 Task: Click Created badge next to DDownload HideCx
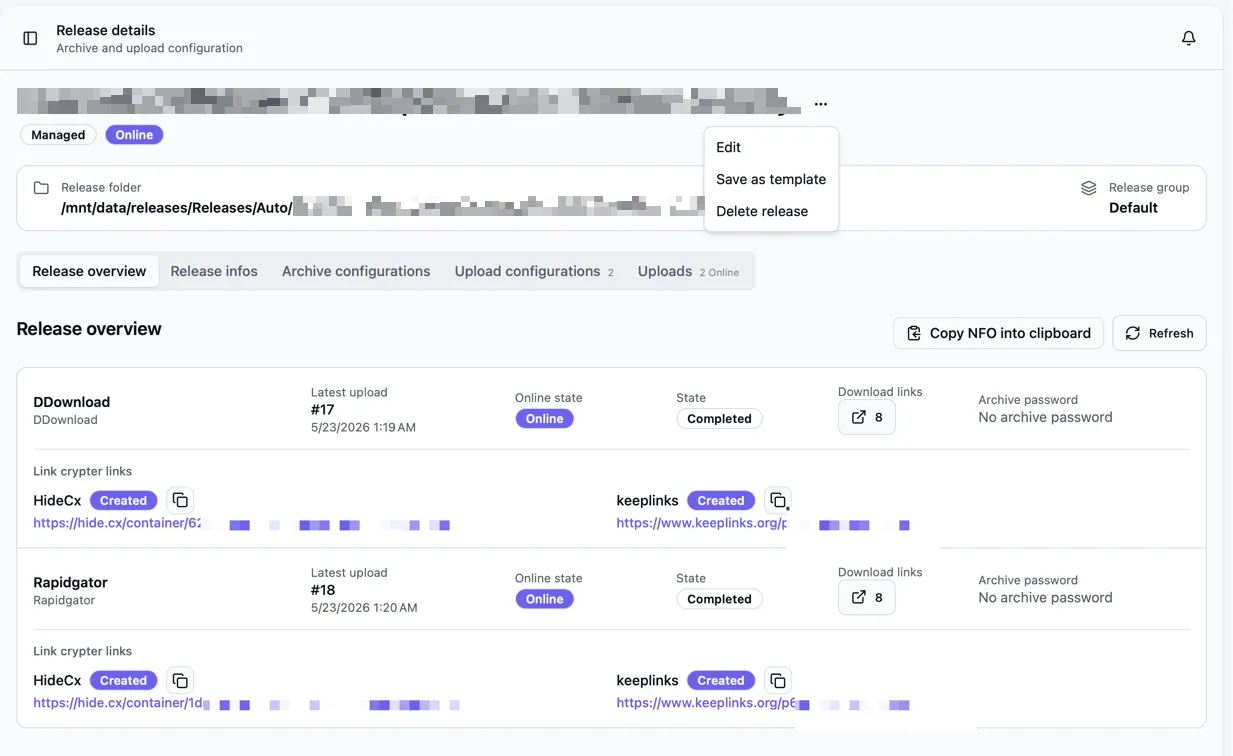pos(124,500)
